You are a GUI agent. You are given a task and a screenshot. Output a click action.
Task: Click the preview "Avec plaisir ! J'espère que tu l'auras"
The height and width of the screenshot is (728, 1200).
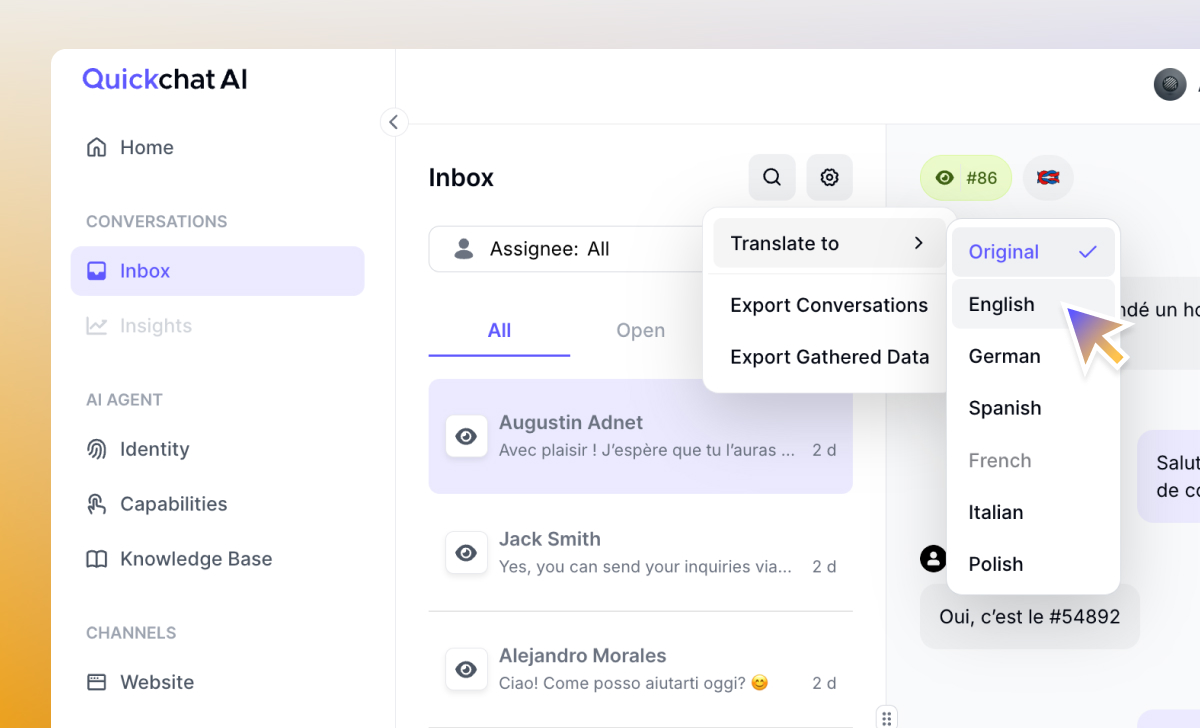(647, 450)
